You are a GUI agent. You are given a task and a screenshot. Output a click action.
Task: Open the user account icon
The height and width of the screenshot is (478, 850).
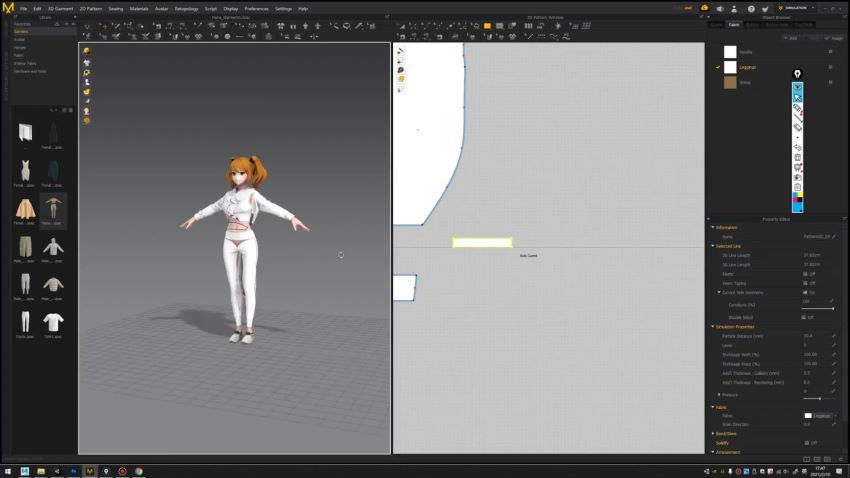click(734, 9)
